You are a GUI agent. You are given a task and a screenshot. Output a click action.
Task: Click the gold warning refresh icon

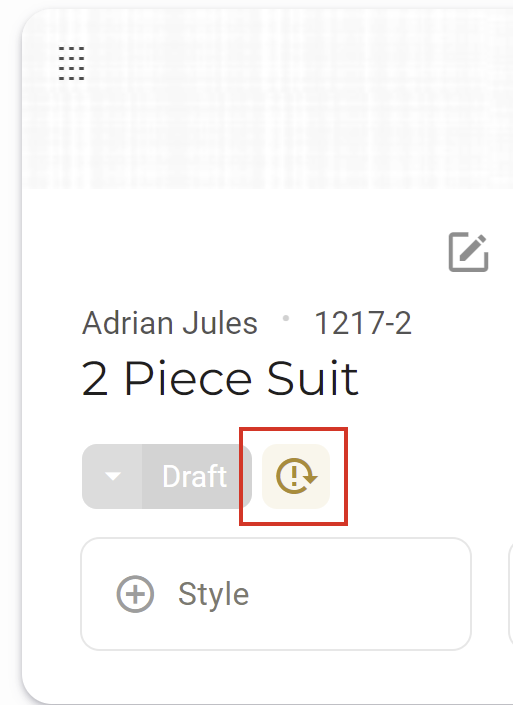click(296, 476)
